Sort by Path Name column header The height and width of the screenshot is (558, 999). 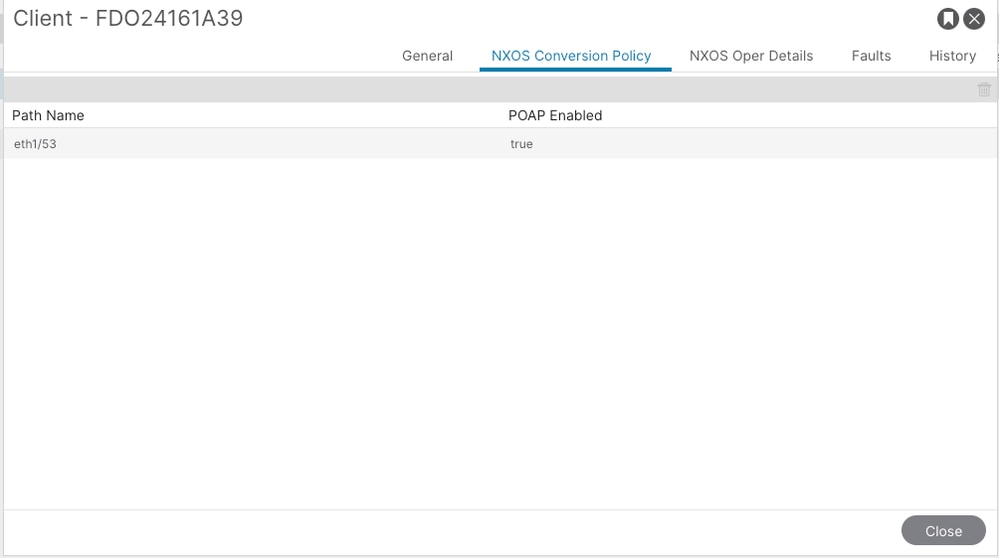48,115
